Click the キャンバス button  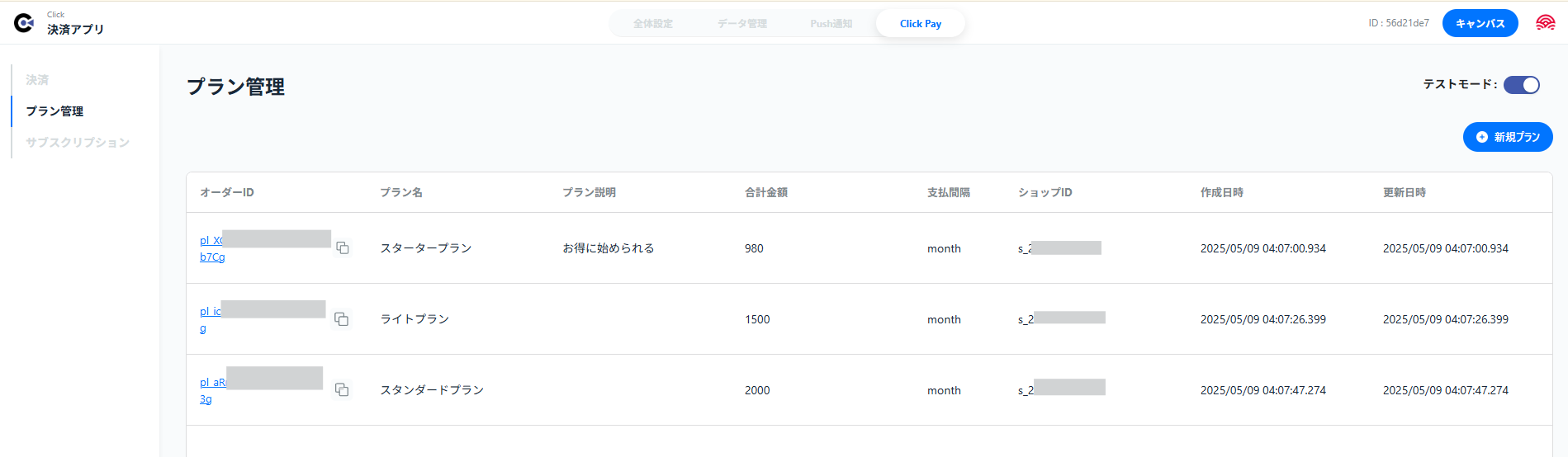(x=1480, y=23)
